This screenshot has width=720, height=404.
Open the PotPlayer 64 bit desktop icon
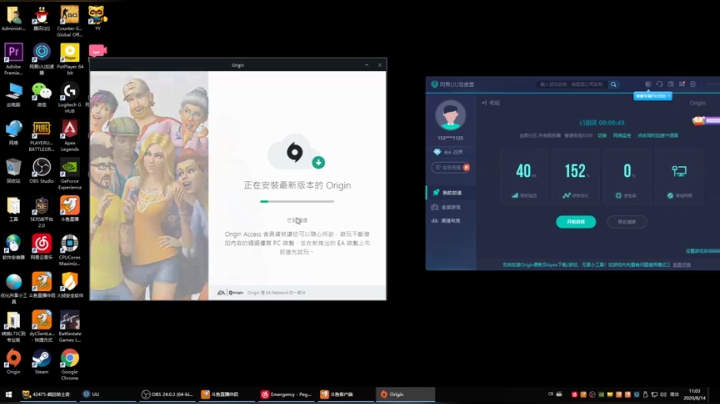click(x=70, y=59)
